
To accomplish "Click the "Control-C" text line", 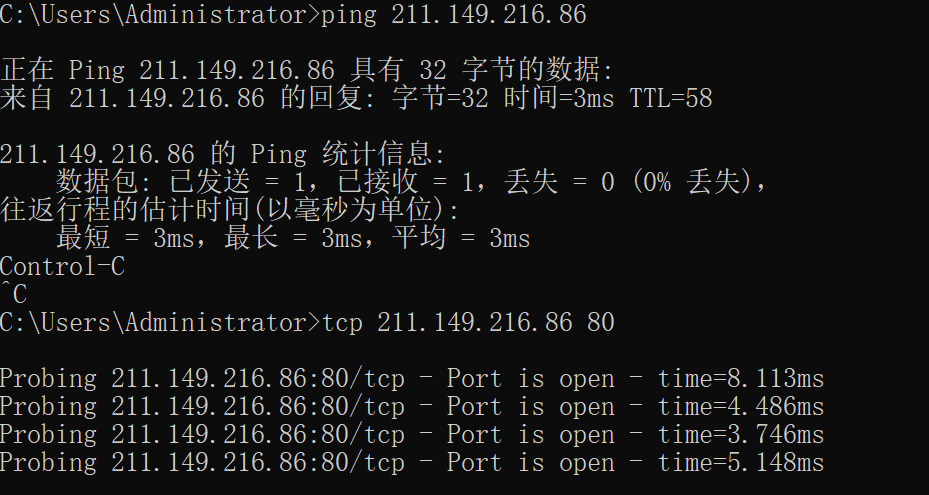I will click(62, 267).
